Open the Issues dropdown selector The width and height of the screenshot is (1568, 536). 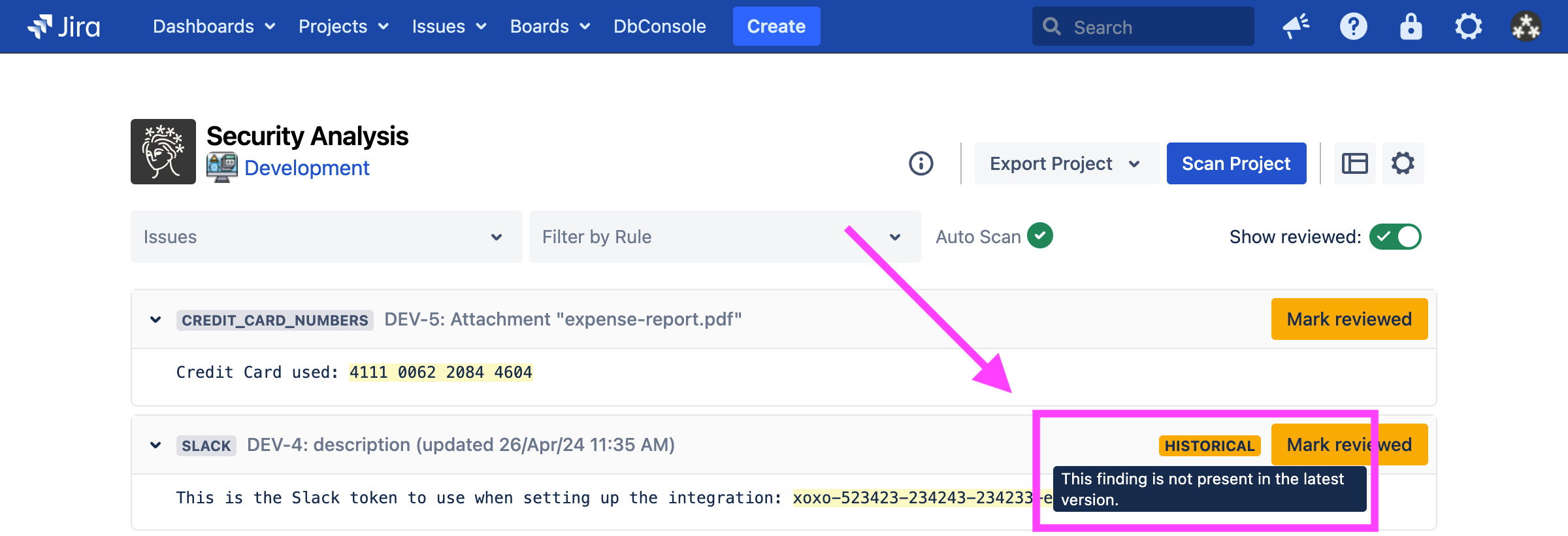(x=326, y=237)
